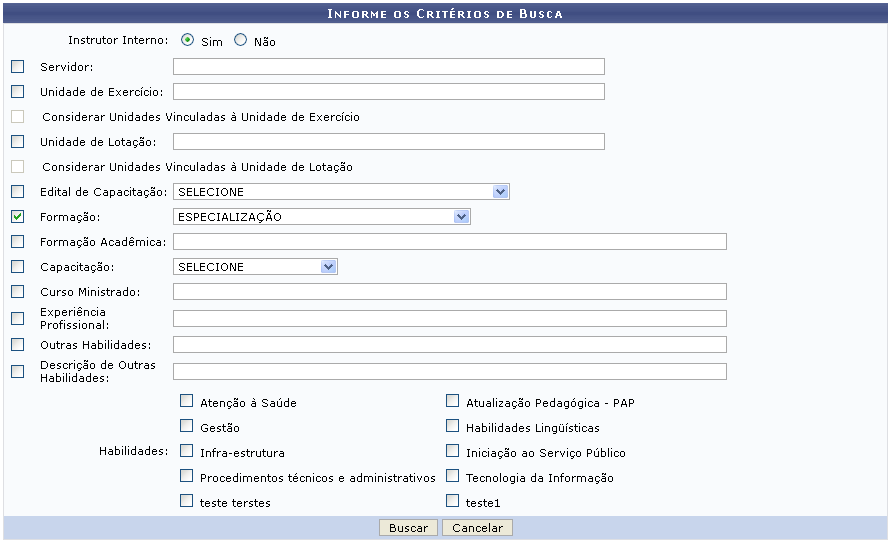
Task: Enable Habilidades Lingüísticas checkbox
Action: coord(452,427)
